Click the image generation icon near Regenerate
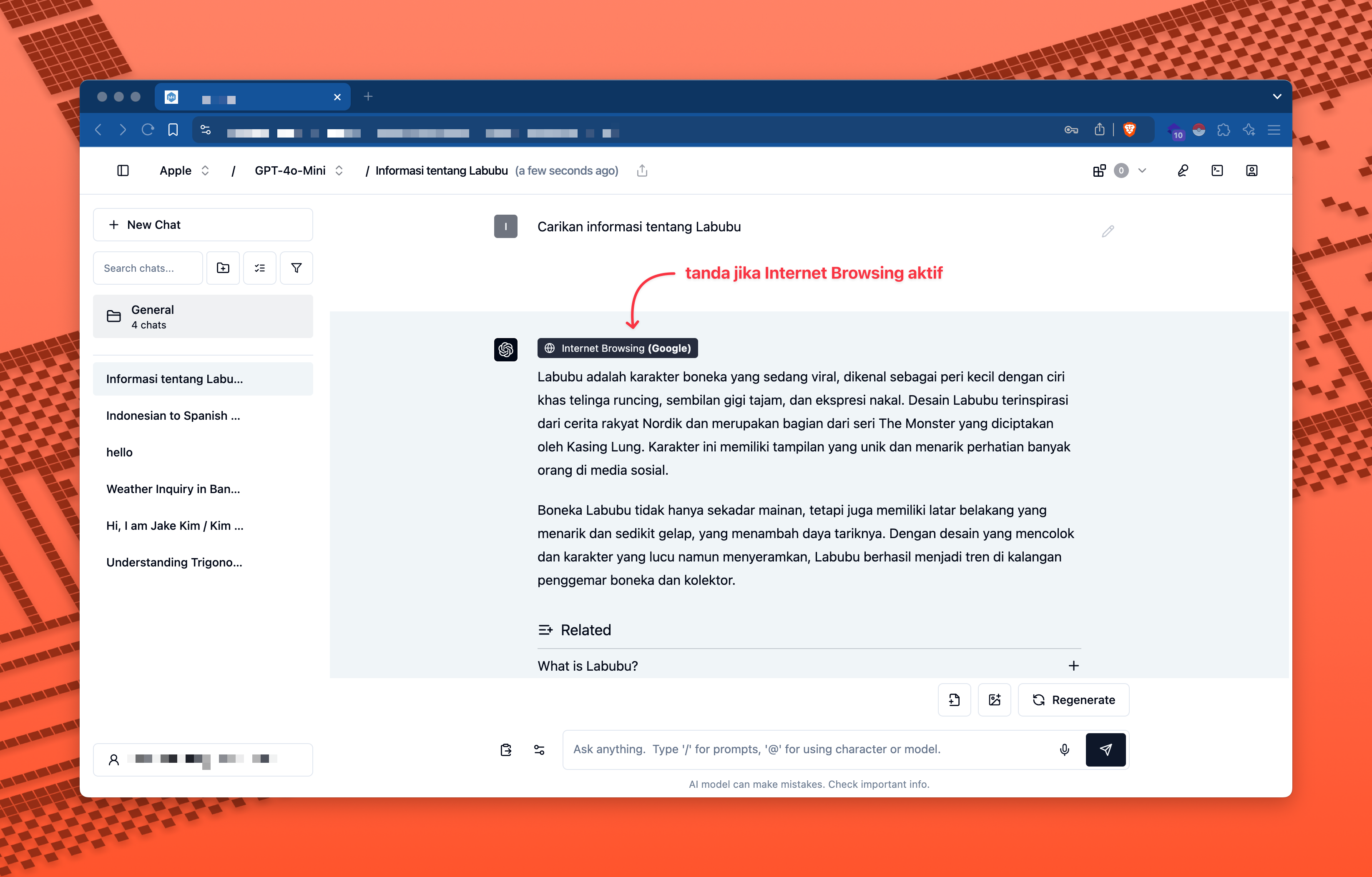Screen dimensions: 1372x877 tap(994, 700)
